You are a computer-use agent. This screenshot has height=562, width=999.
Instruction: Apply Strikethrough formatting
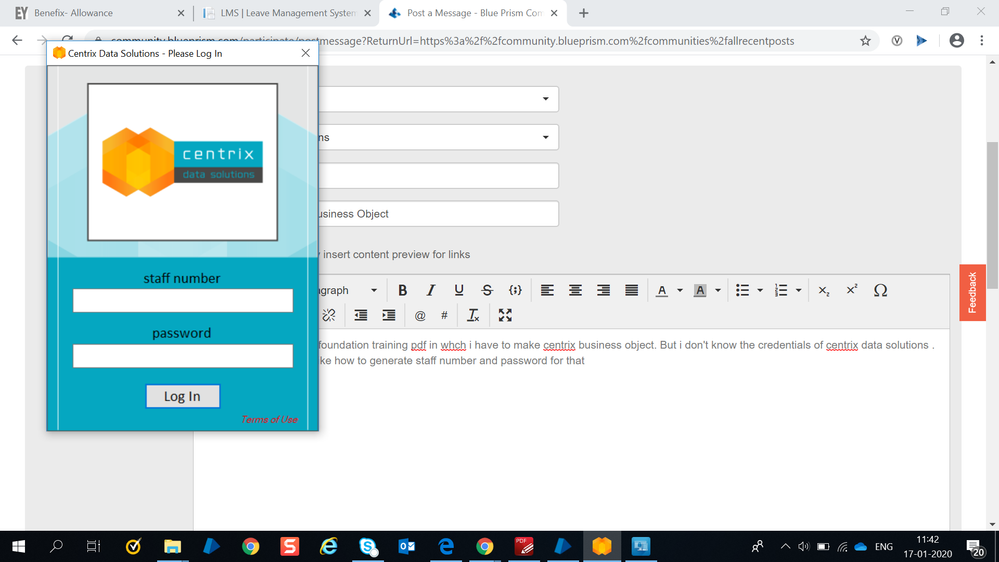pyautogui.click(x=487, y=291)
